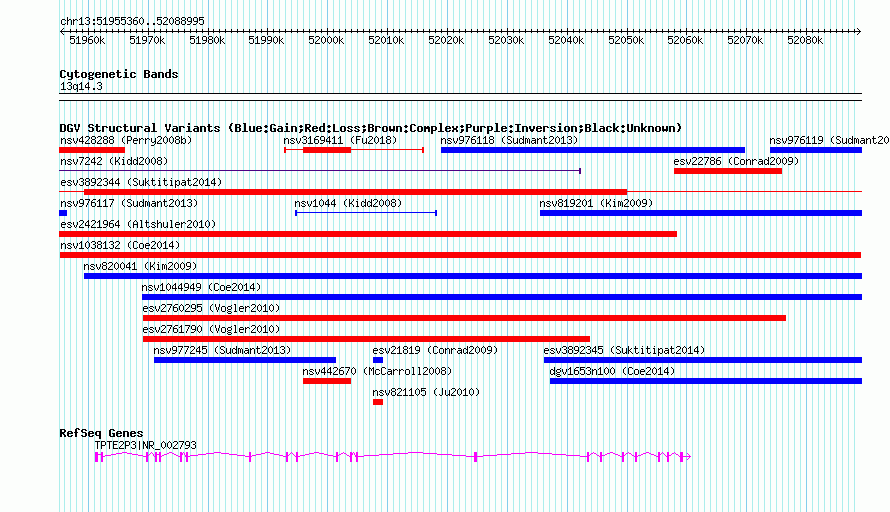Select the red nsv428288 loss bar
The height and width of the screenshot is (512, 890).
[92, 150]
